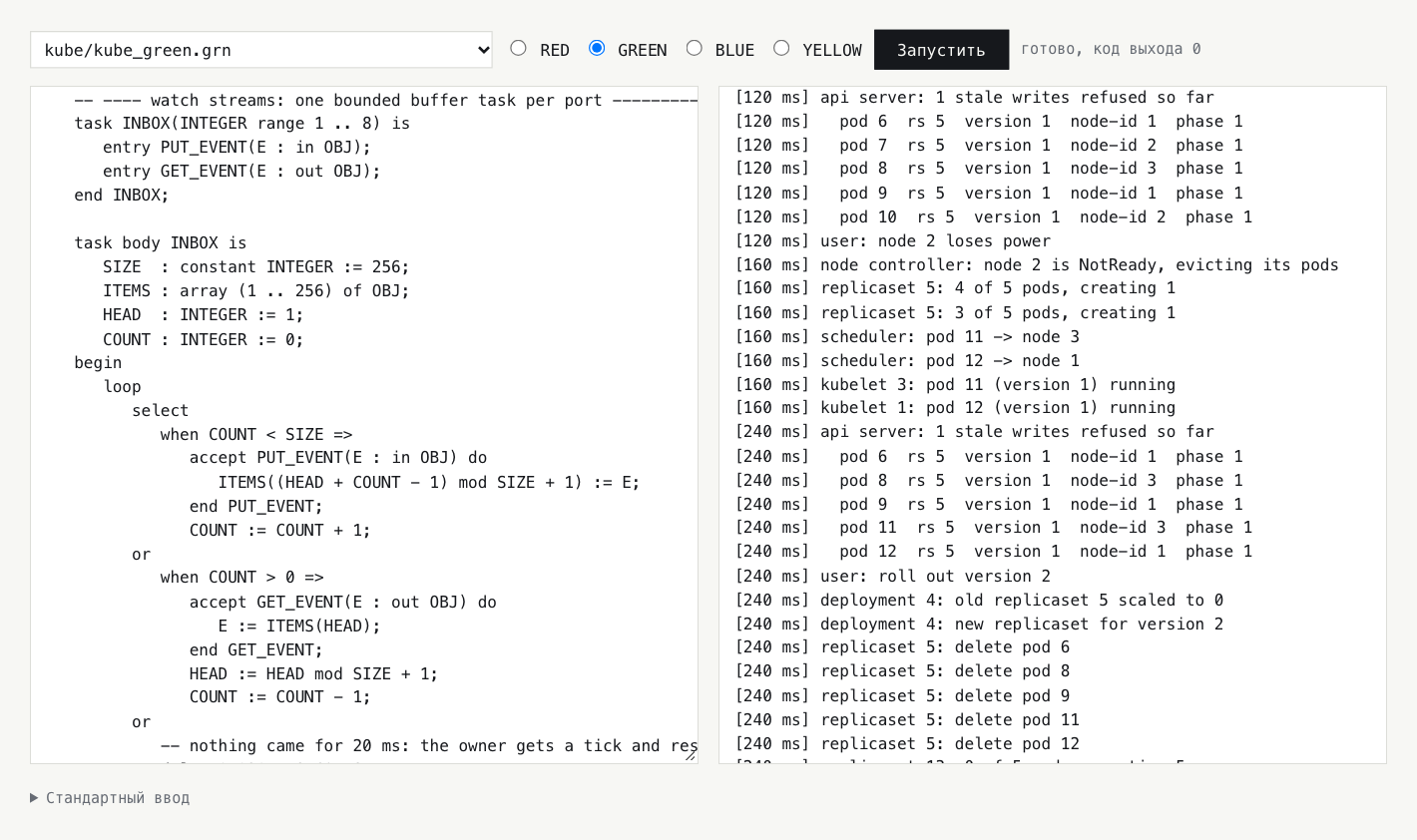
Task: Pick the YELLOW radio option
Action: tap(781, 48)
